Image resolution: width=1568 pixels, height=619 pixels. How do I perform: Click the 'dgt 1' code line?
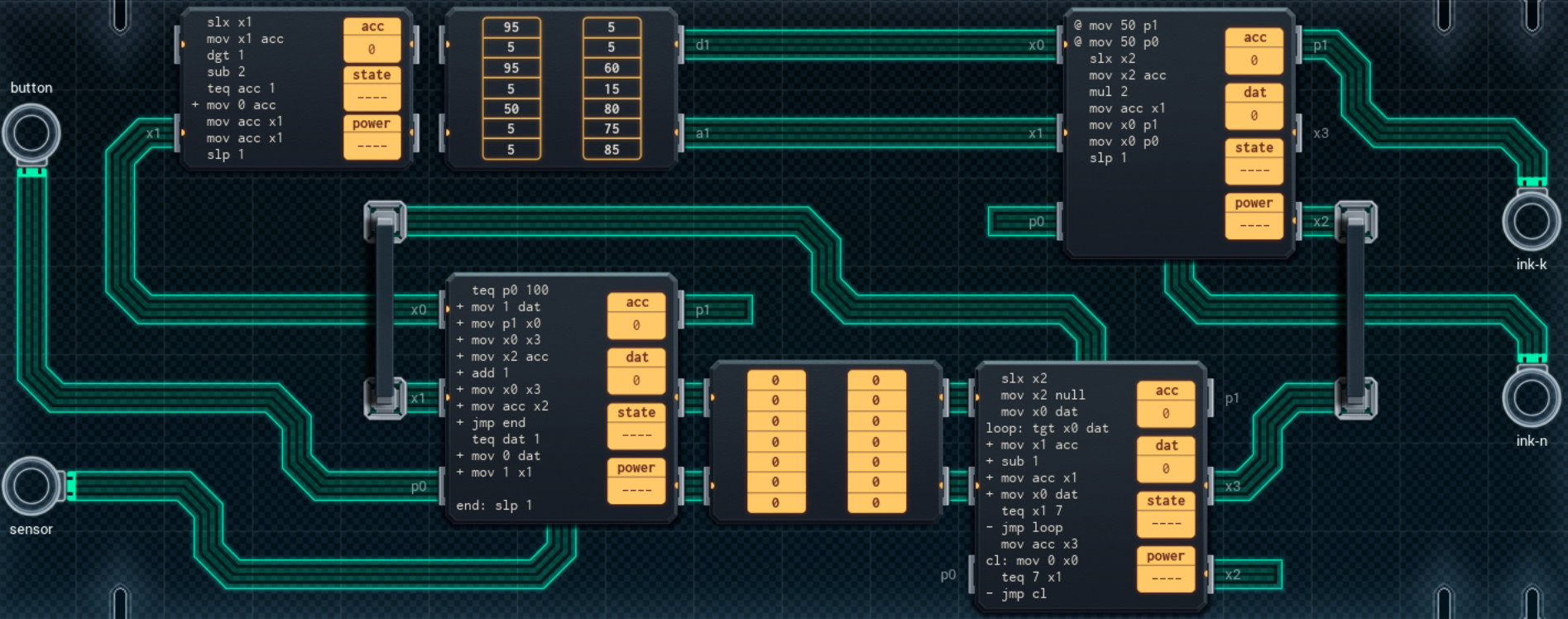coord(226,55)
